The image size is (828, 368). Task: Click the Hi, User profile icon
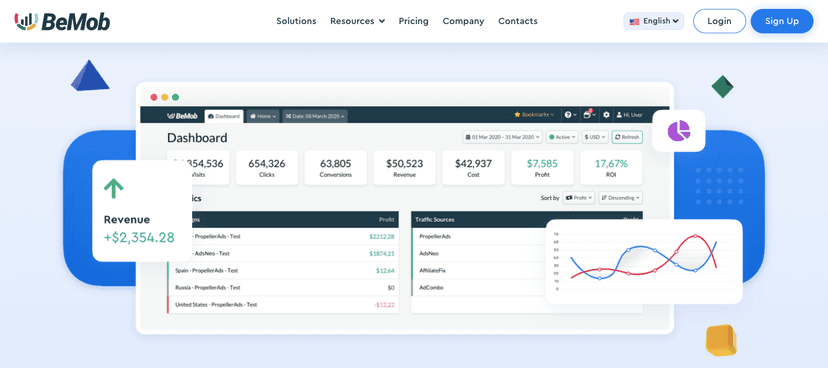pyautogui.click(x=619, y=115)
